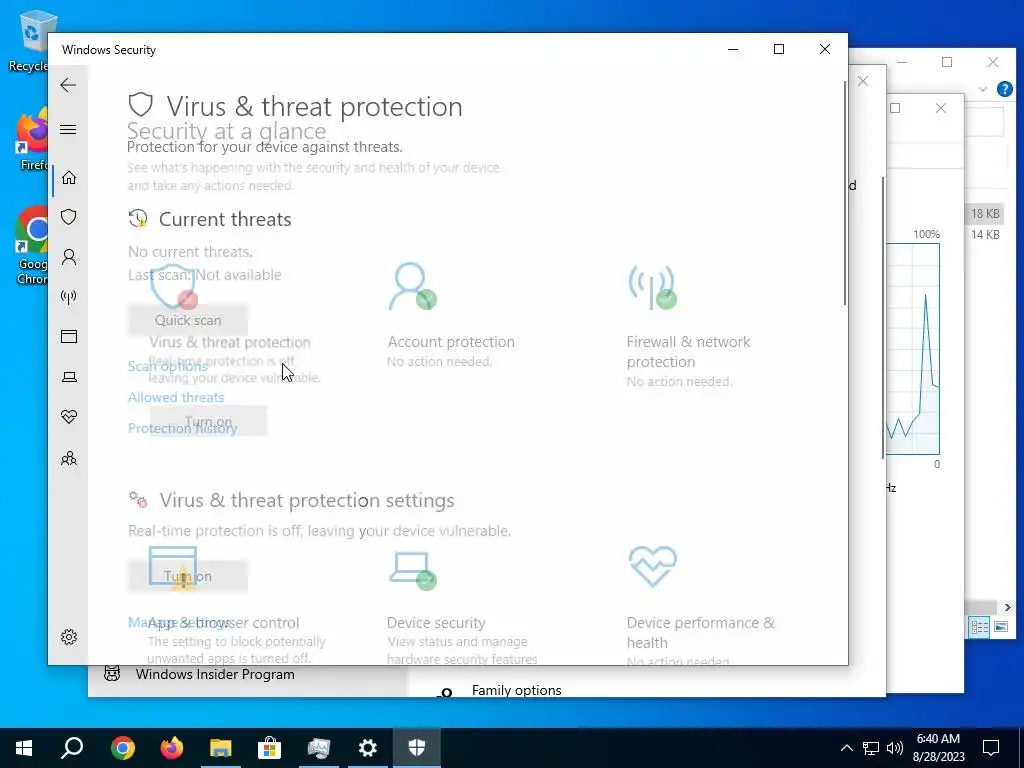
Task: Click the Account protection tile icon
Action: coord(412,286)
